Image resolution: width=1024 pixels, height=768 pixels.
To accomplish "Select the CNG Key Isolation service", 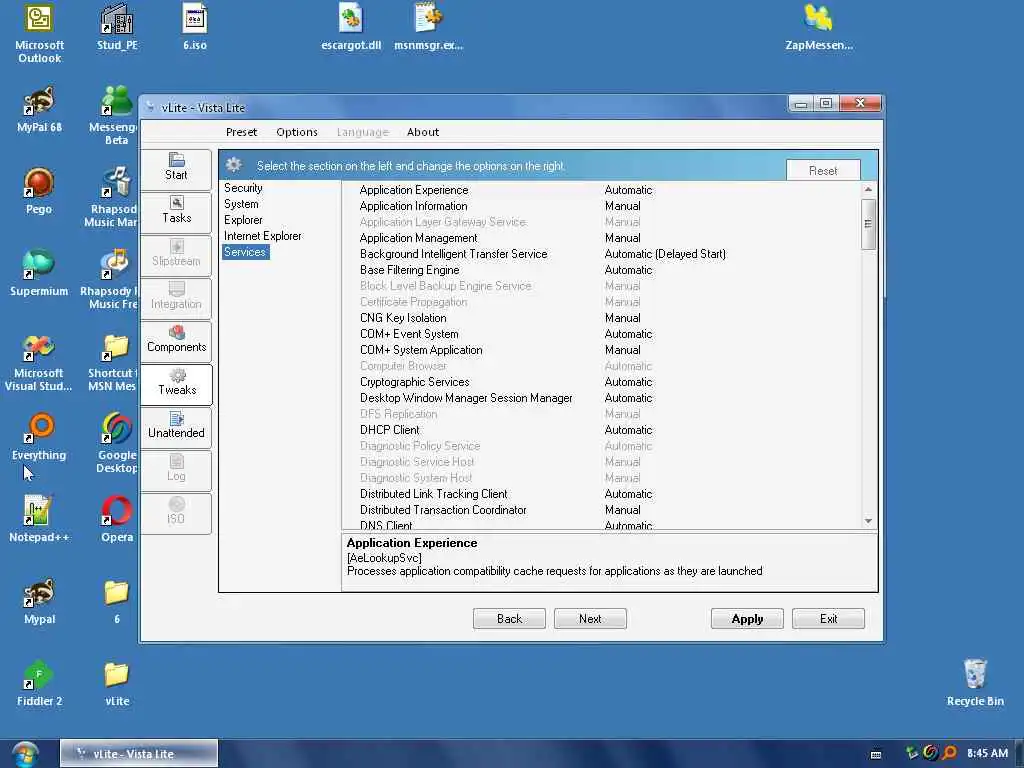I will (601, 318).
